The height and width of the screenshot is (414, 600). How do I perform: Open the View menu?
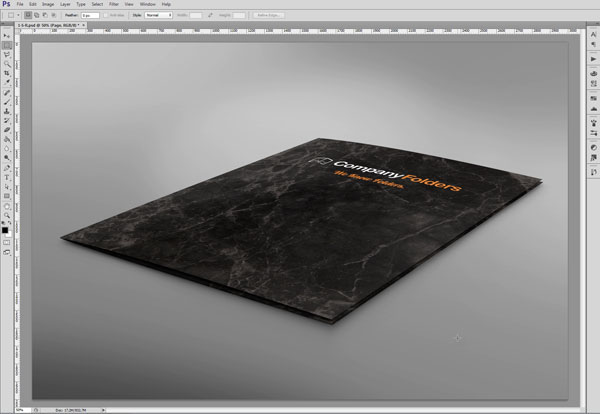coord(129,4)
